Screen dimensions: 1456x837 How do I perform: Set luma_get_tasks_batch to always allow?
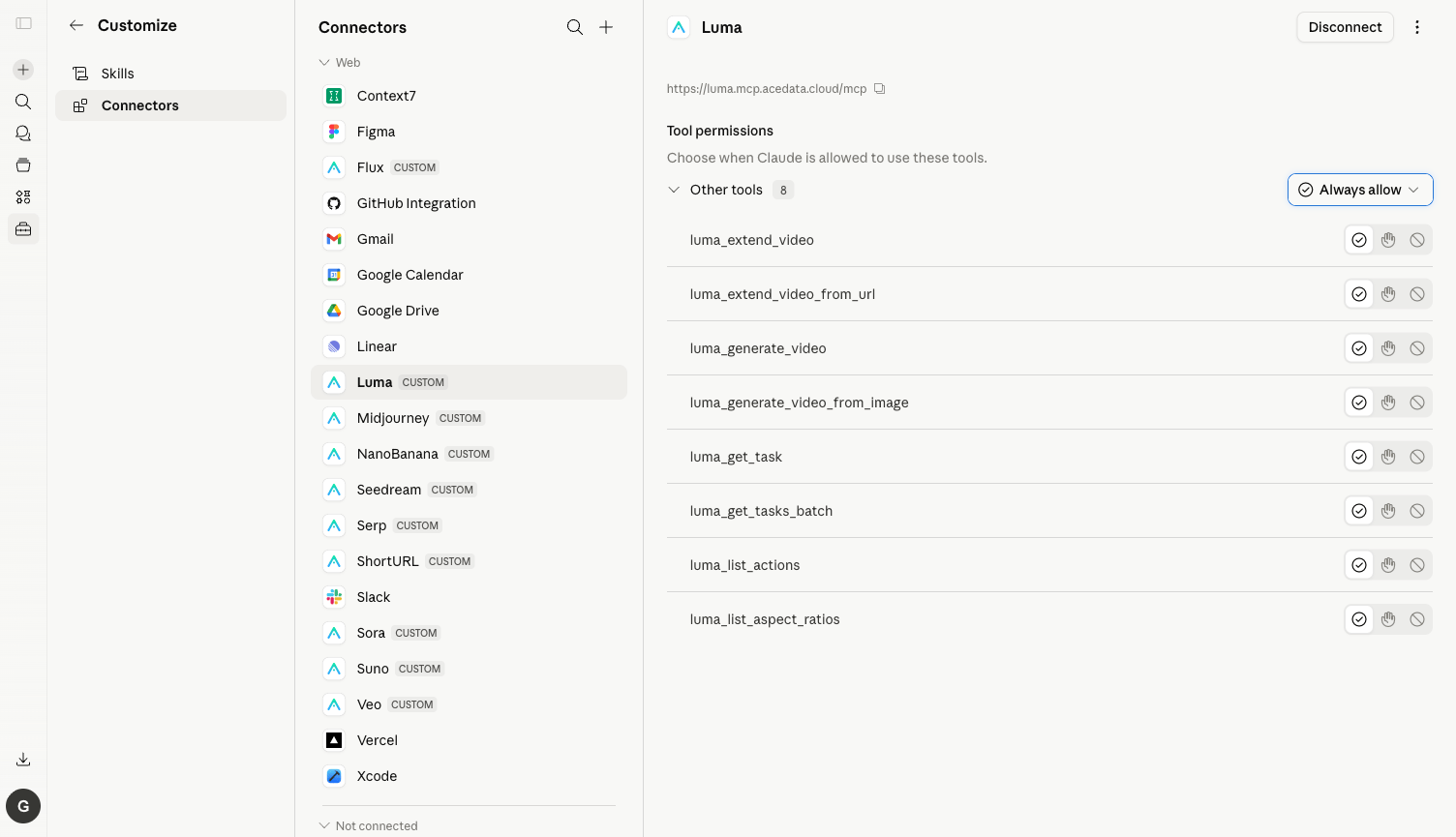[x=1359, y=511]
